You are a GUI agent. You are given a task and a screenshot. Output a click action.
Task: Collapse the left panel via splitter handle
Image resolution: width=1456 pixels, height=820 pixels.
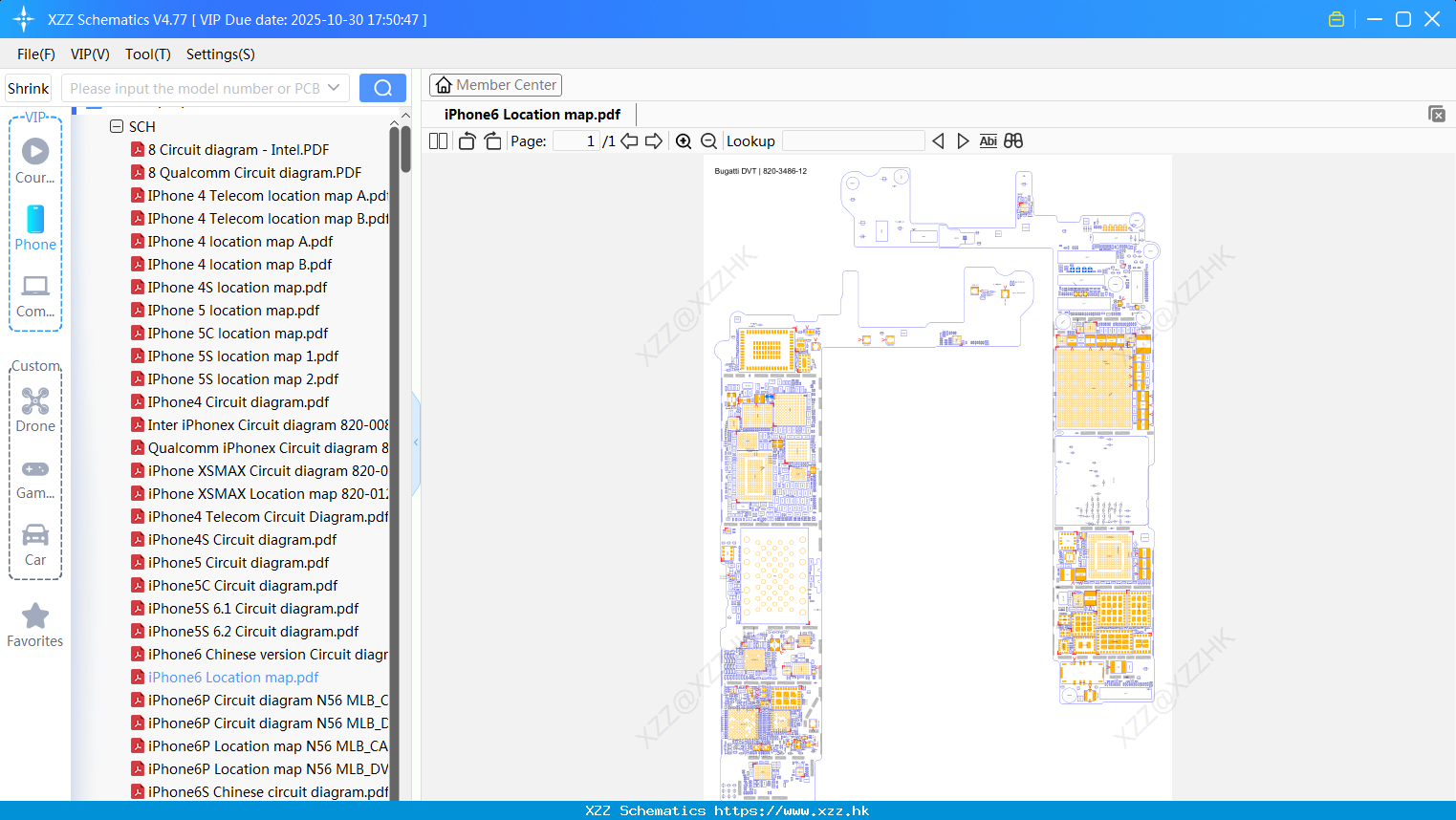(416, 442)
